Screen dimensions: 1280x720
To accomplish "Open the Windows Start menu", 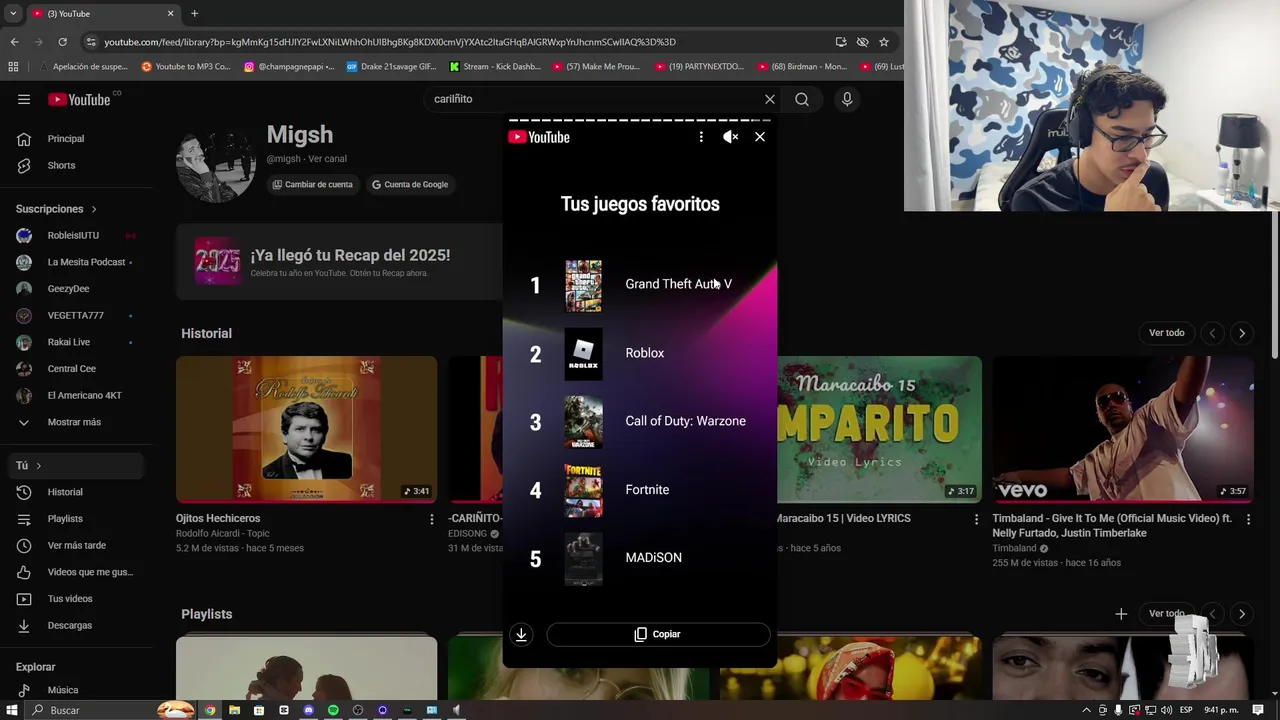I will pyautogui.click(x=12, y=710).
